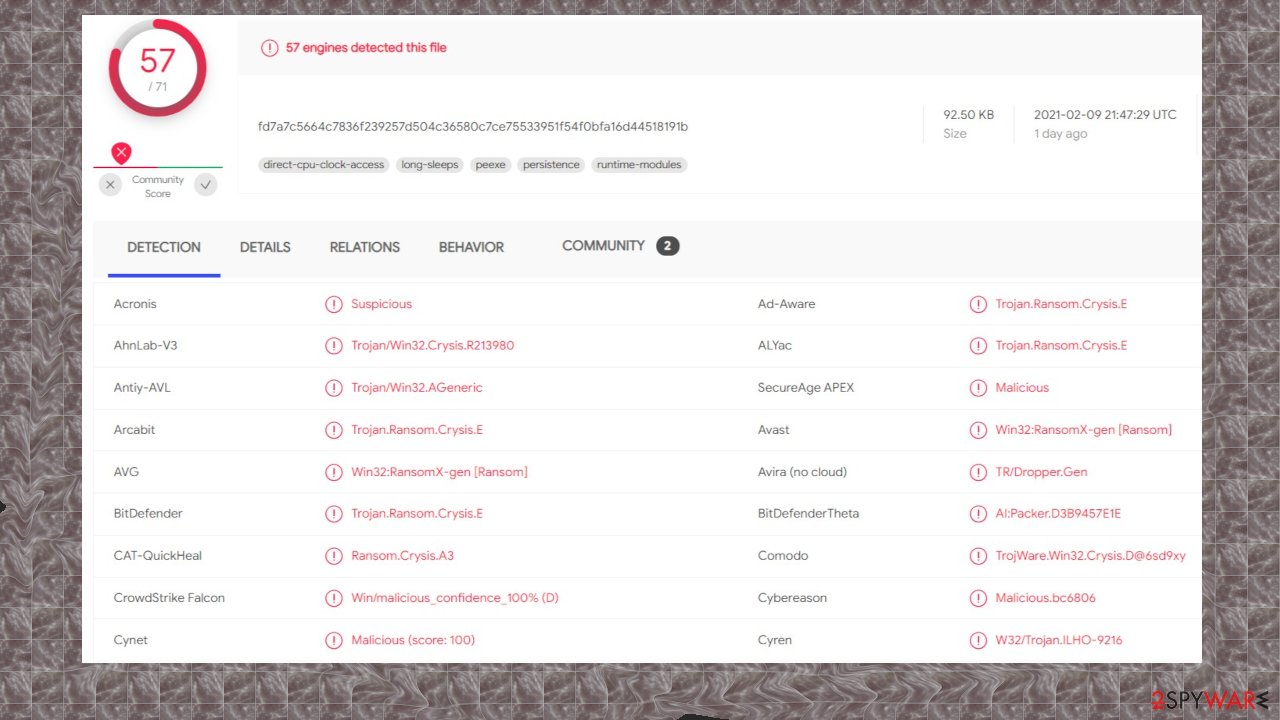Switch to the DETAILS tab
This screenshot has width=1280, height=720.
[265, 247]
